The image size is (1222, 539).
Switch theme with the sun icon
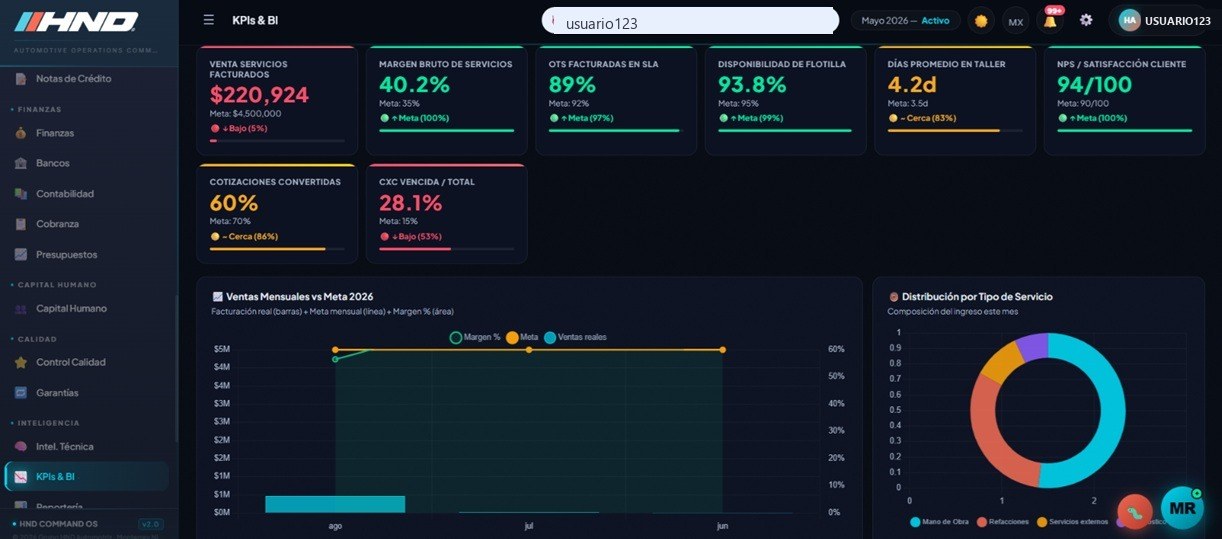(981, 21)
